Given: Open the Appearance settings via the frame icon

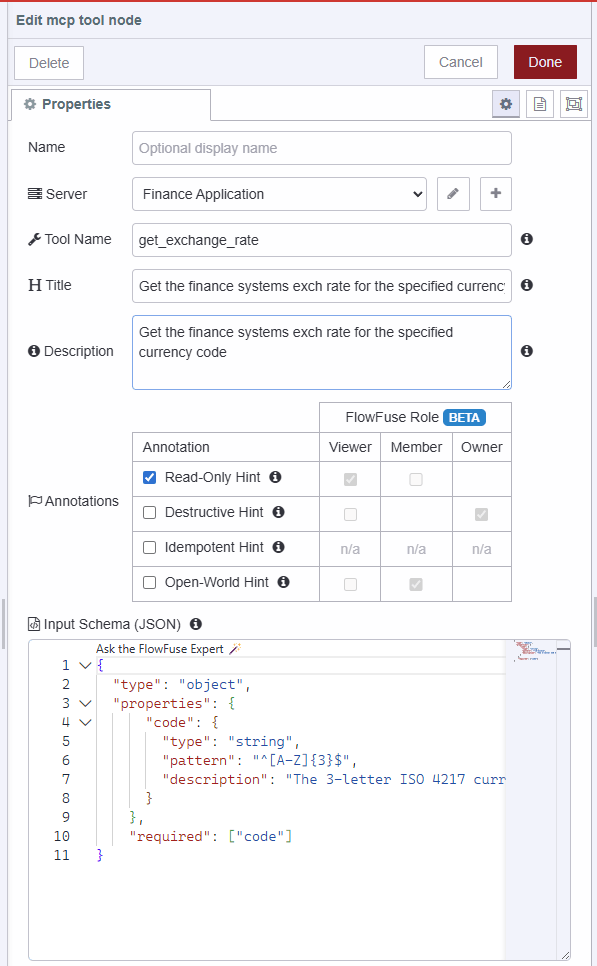Looking at the screenshot, I should 573,103.
